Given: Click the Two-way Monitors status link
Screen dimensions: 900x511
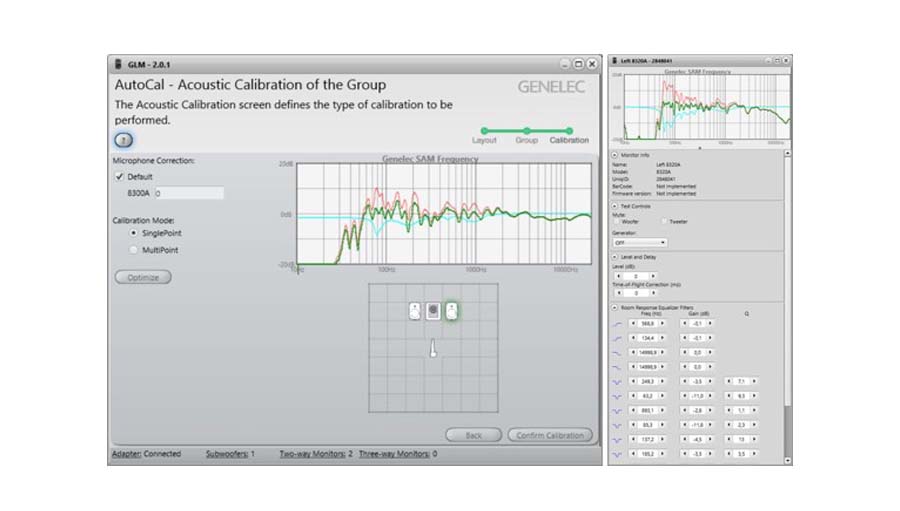Looking at the screenshot, I should point(312,454).
